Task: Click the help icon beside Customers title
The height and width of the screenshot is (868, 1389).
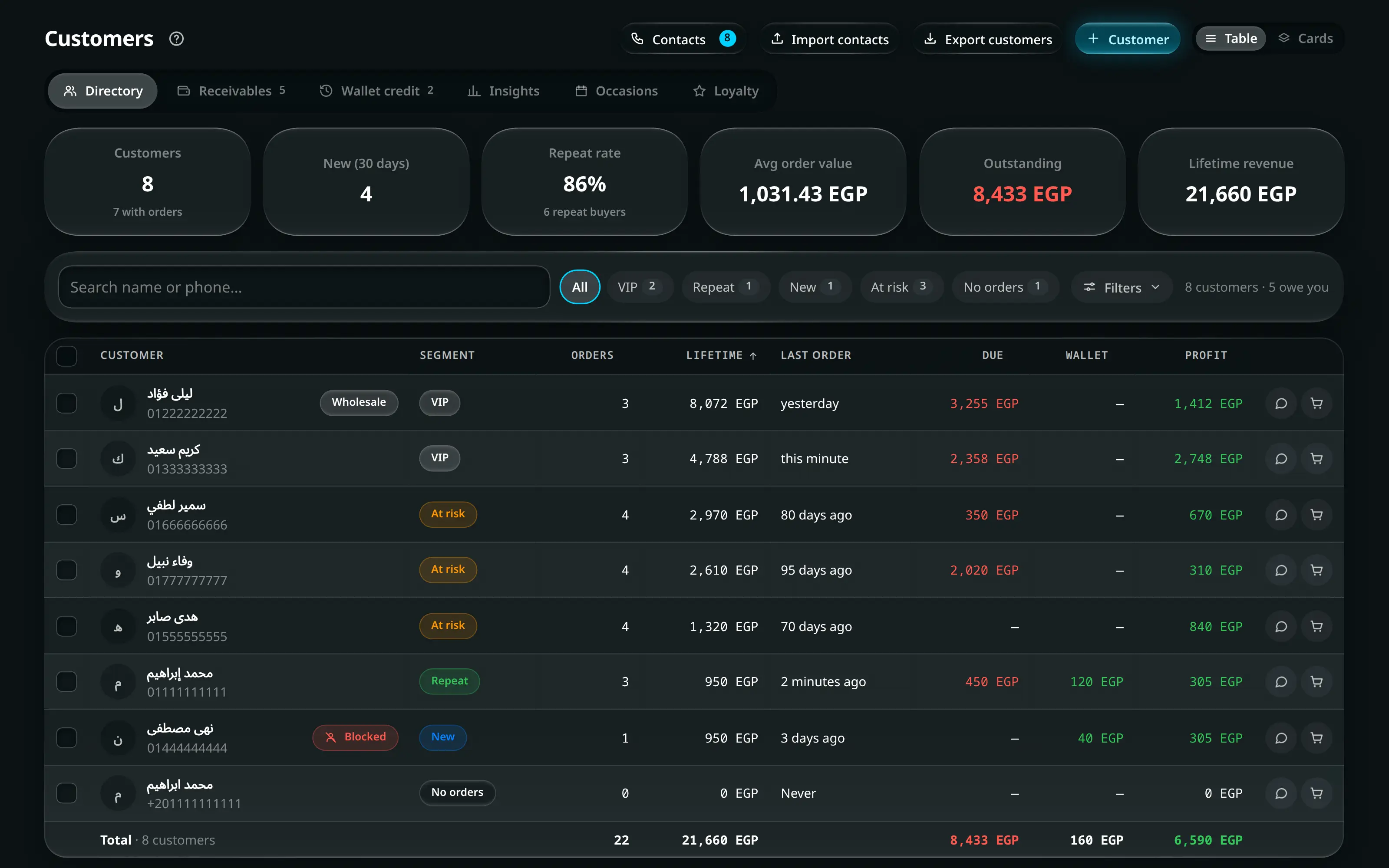Action: tap(176, 39)
